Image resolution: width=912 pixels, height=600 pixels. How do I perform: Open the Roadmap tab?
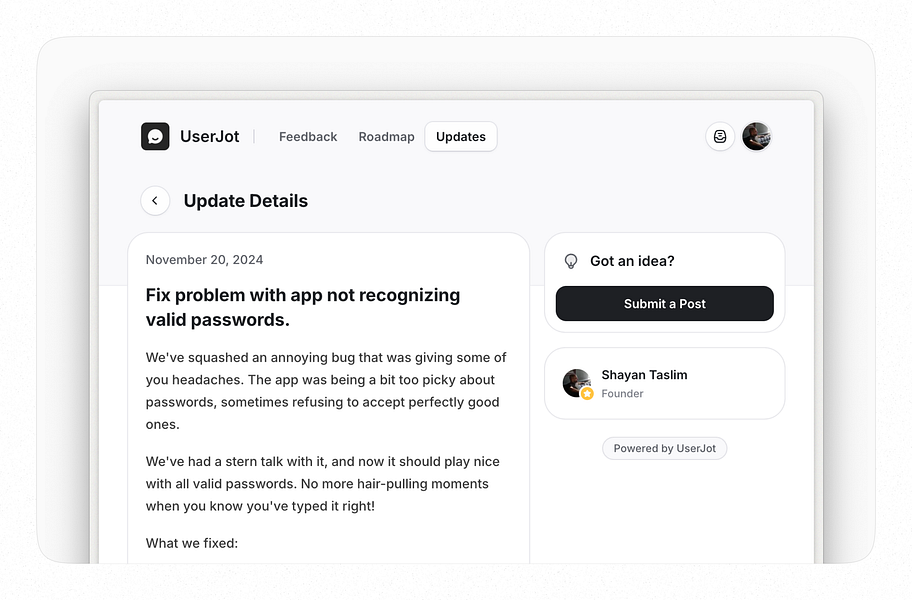point(386,136)
